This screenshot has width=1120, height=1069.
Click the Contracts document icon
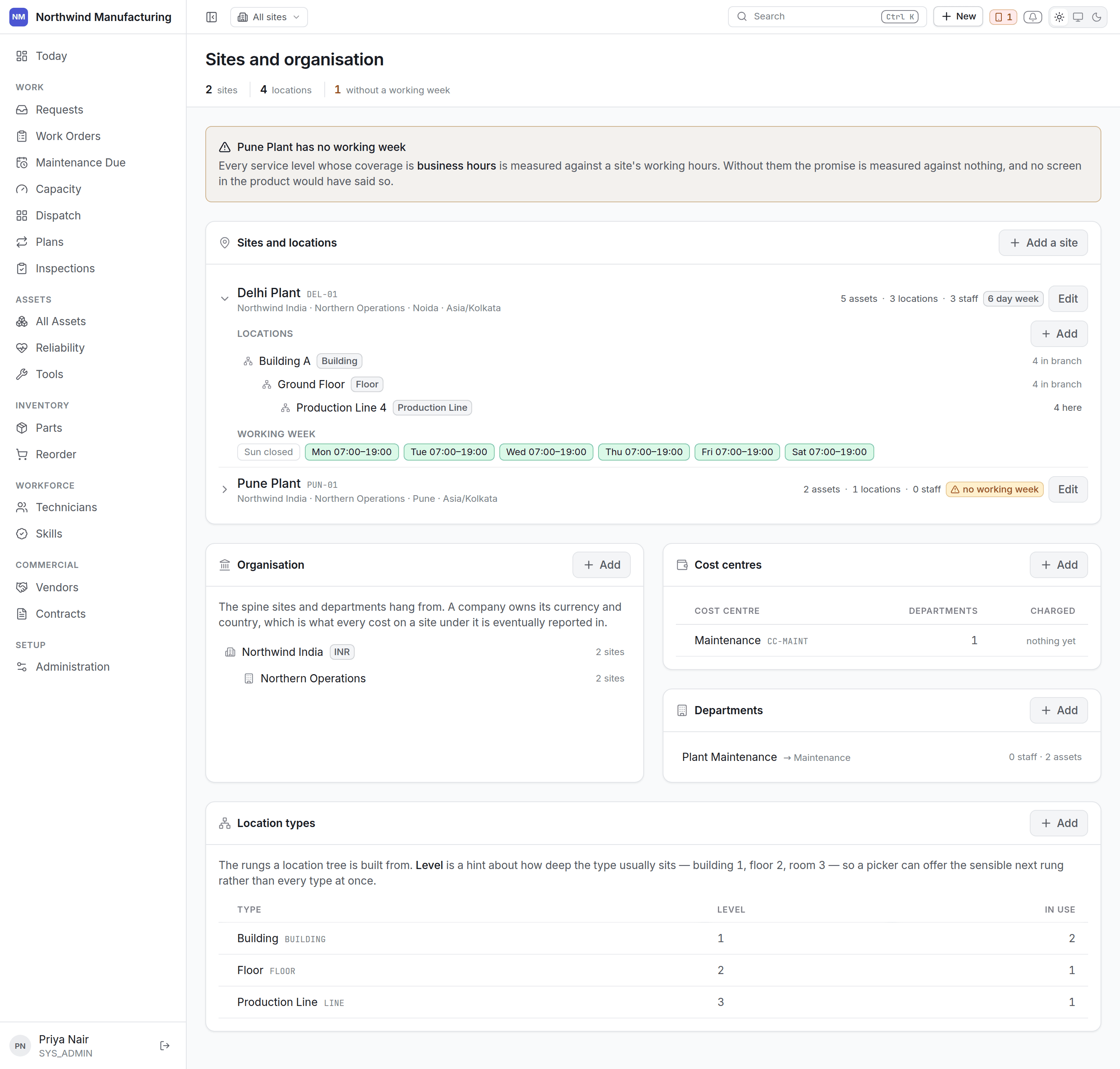click(x=22, y=614)
